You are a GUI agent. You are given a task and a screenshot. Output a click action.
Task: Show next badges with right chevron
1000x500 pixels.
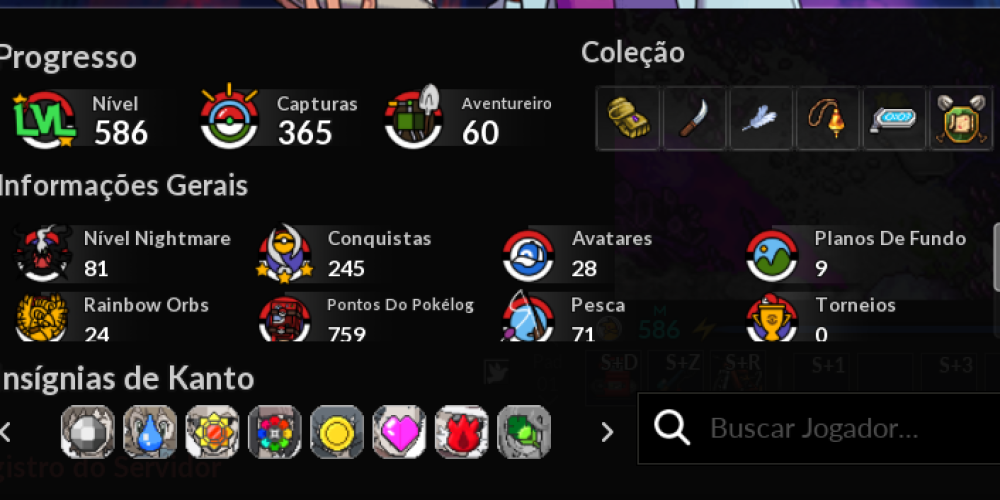[x=607, y=432]
